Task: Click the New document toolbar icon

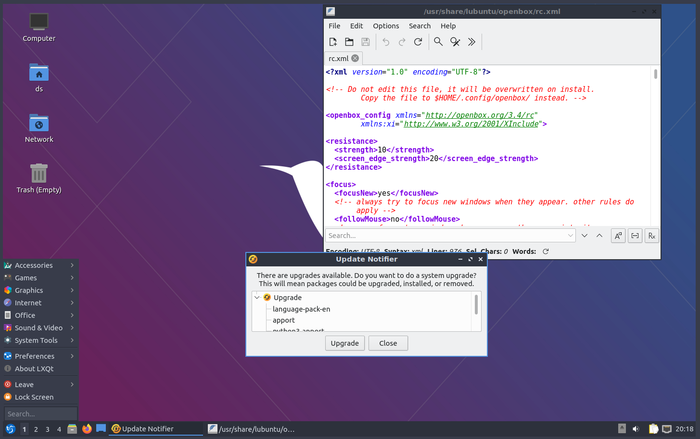Action: [333, 42]
